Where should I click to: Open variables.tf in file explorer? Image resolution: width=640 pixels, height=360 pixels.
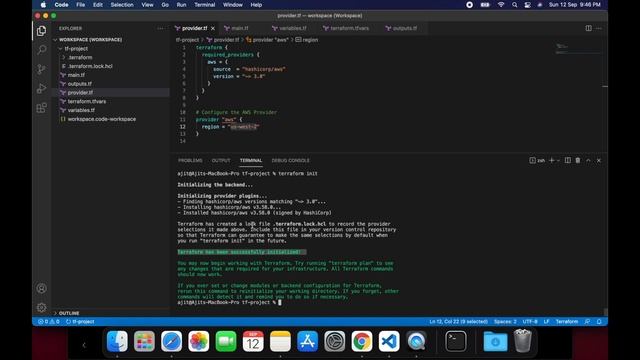81,110
